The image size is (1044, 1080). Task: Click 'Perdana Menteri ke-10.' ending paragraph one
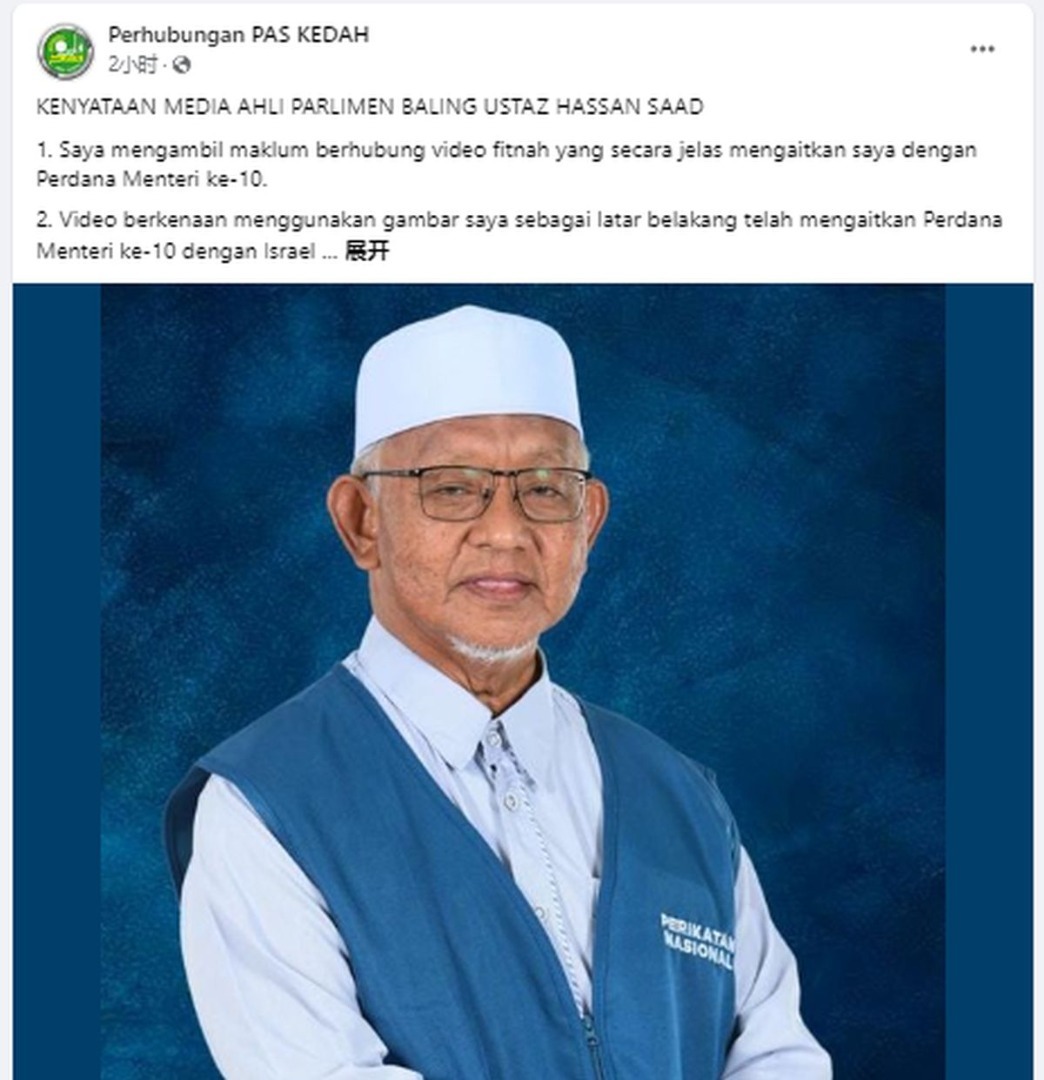[152, 179]
